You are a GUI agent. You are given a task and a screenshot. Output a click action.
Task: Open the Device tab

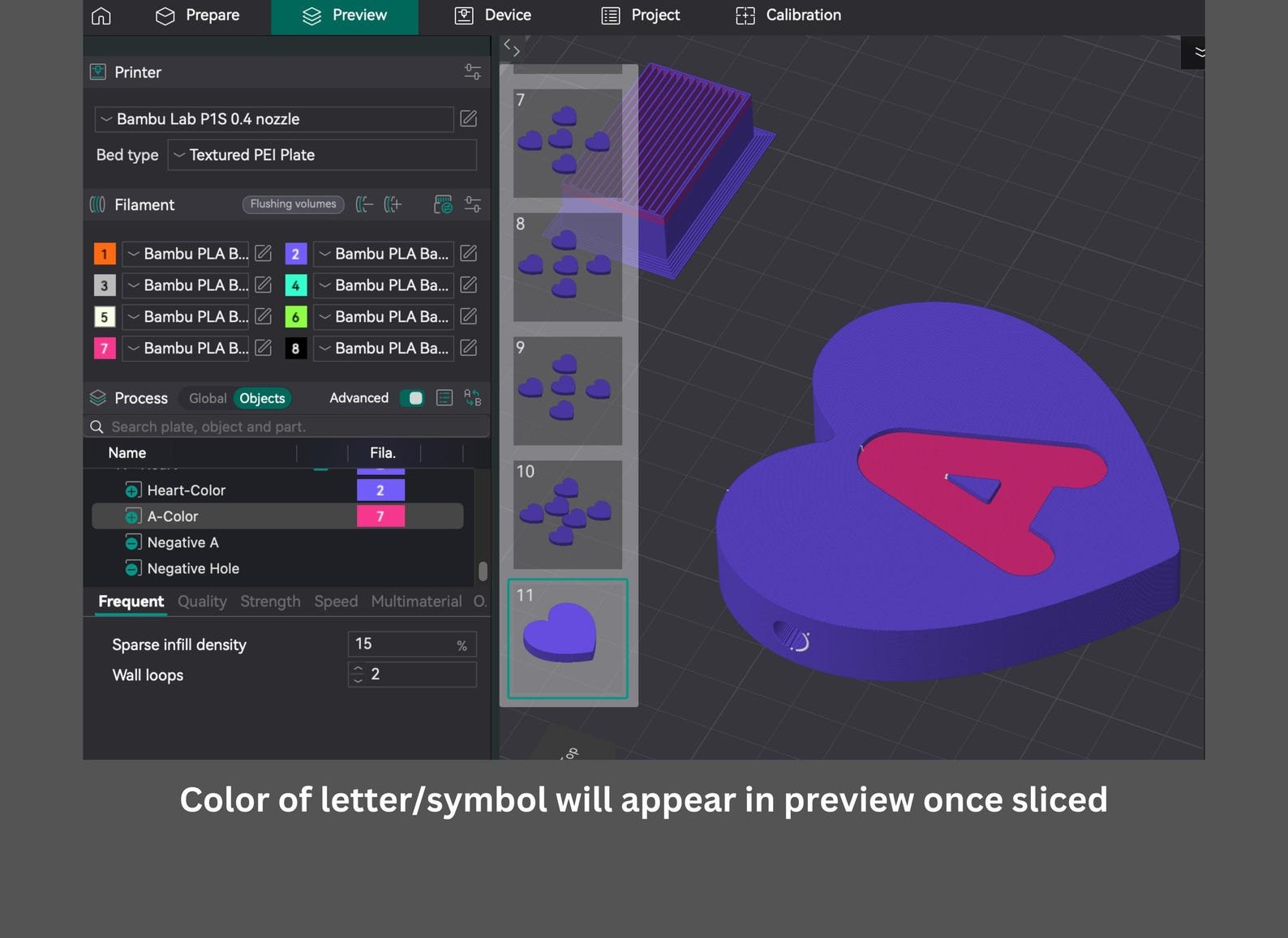click(x=492, y=15)
